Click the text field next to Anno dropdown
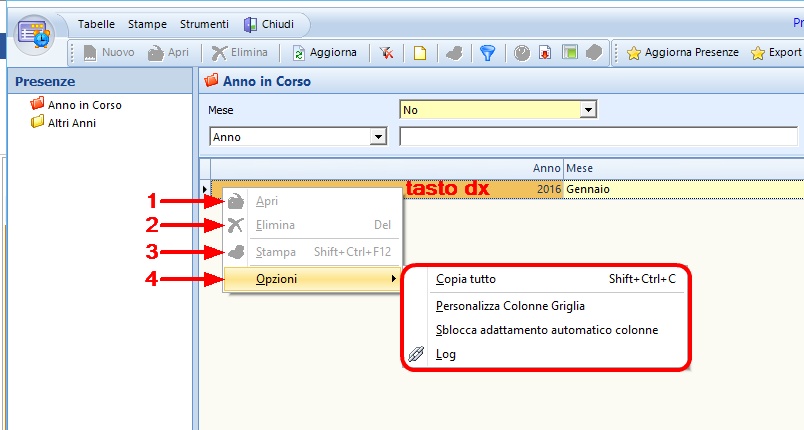Viewport: 804px width, 430px height. 600,136
